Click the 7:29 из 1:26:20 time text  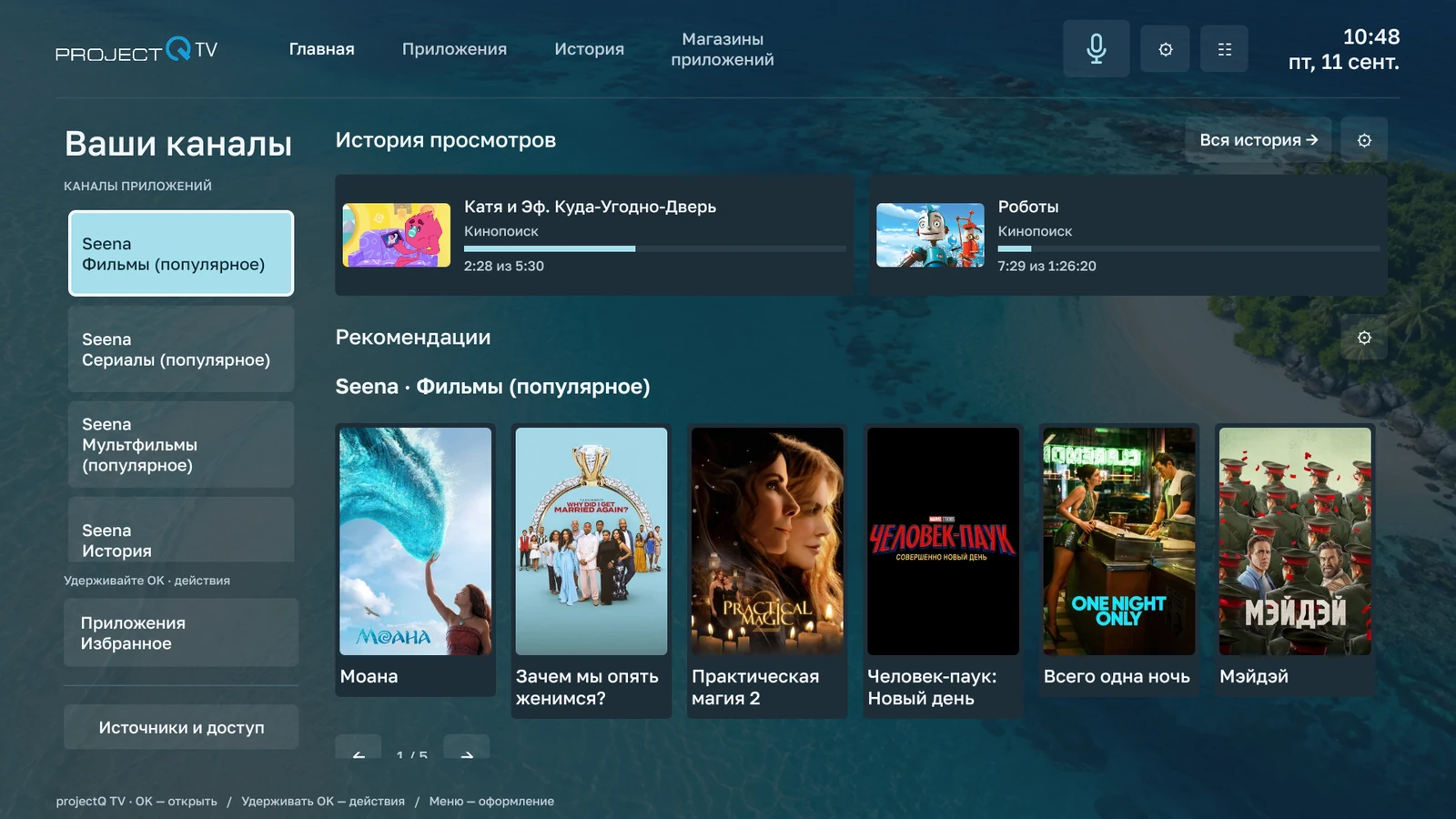coord(1046,266)
